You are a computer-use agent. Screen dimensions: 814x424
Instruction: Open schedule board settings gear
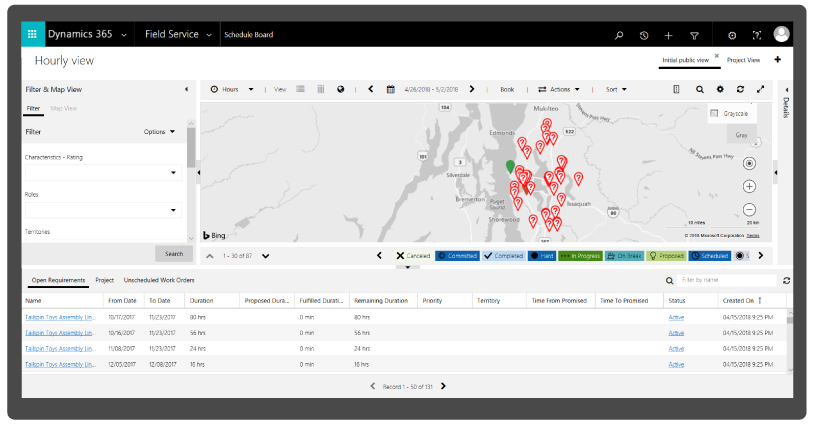(720, 89)
